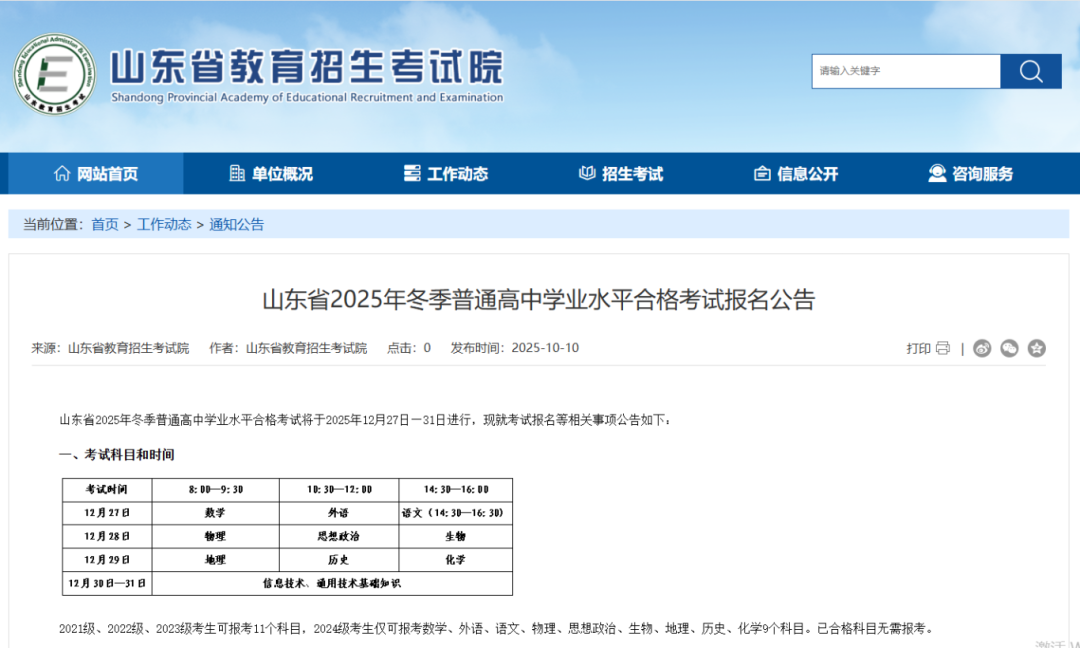This screenshot has height=648, width=1080.
Task: Open 通知公告 breadcrumb link
Action: tap(237, 224)
